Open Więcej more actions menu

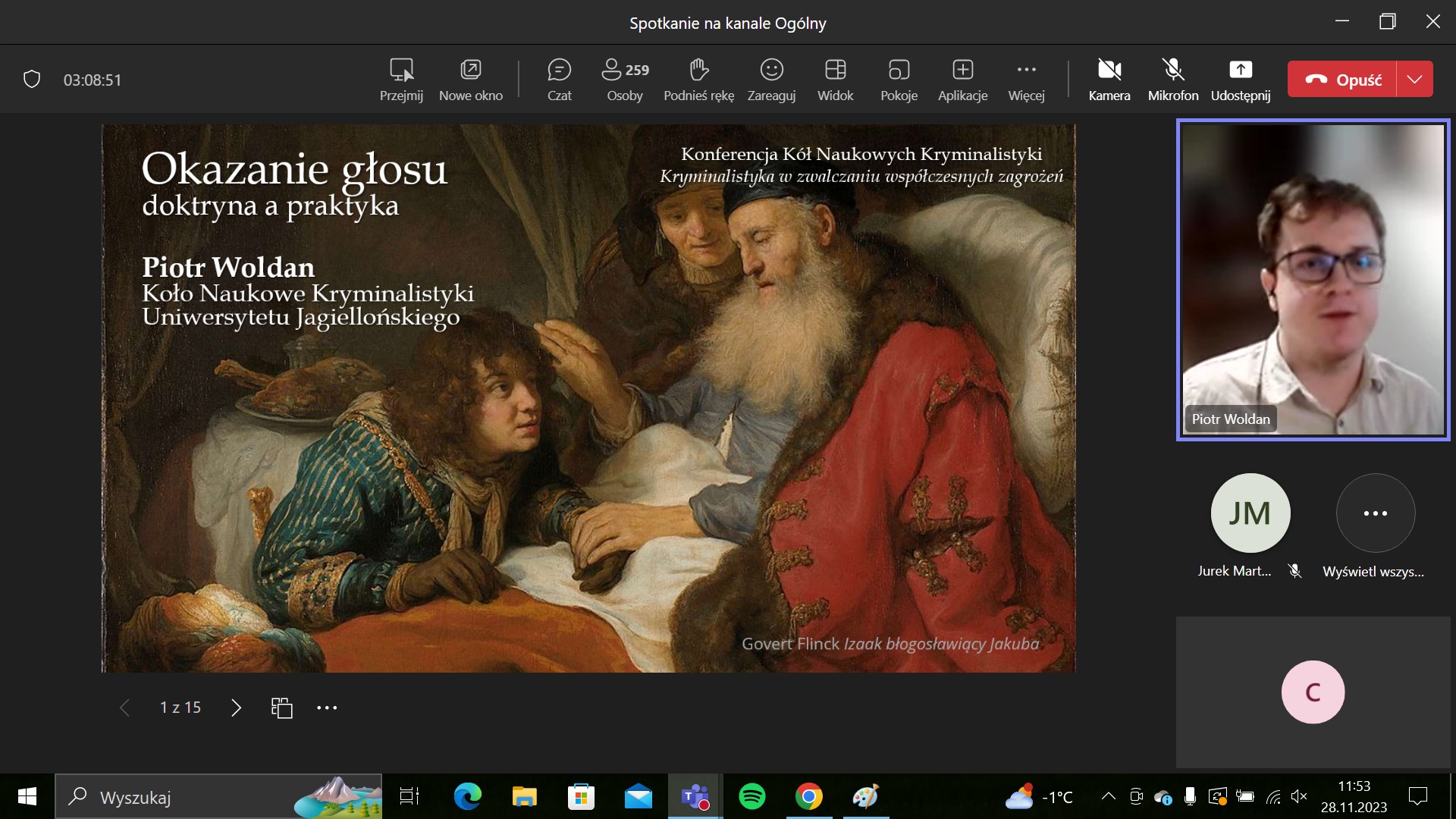[x=1026, y=79]
